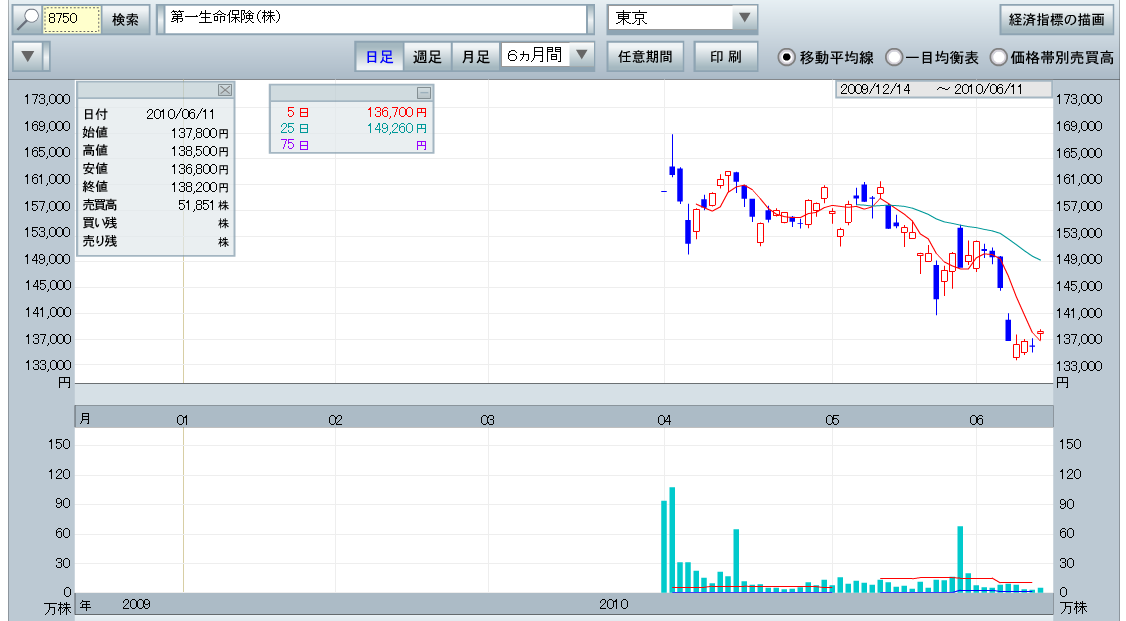Screen dimensions: 1126x621
Task: Click the 任意期間 custom period button
Action: pos(645,57)
